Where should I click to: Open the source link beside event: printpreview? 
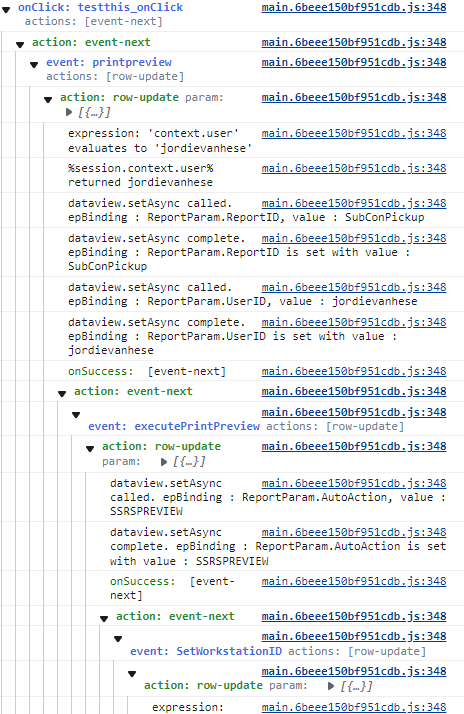354,62
